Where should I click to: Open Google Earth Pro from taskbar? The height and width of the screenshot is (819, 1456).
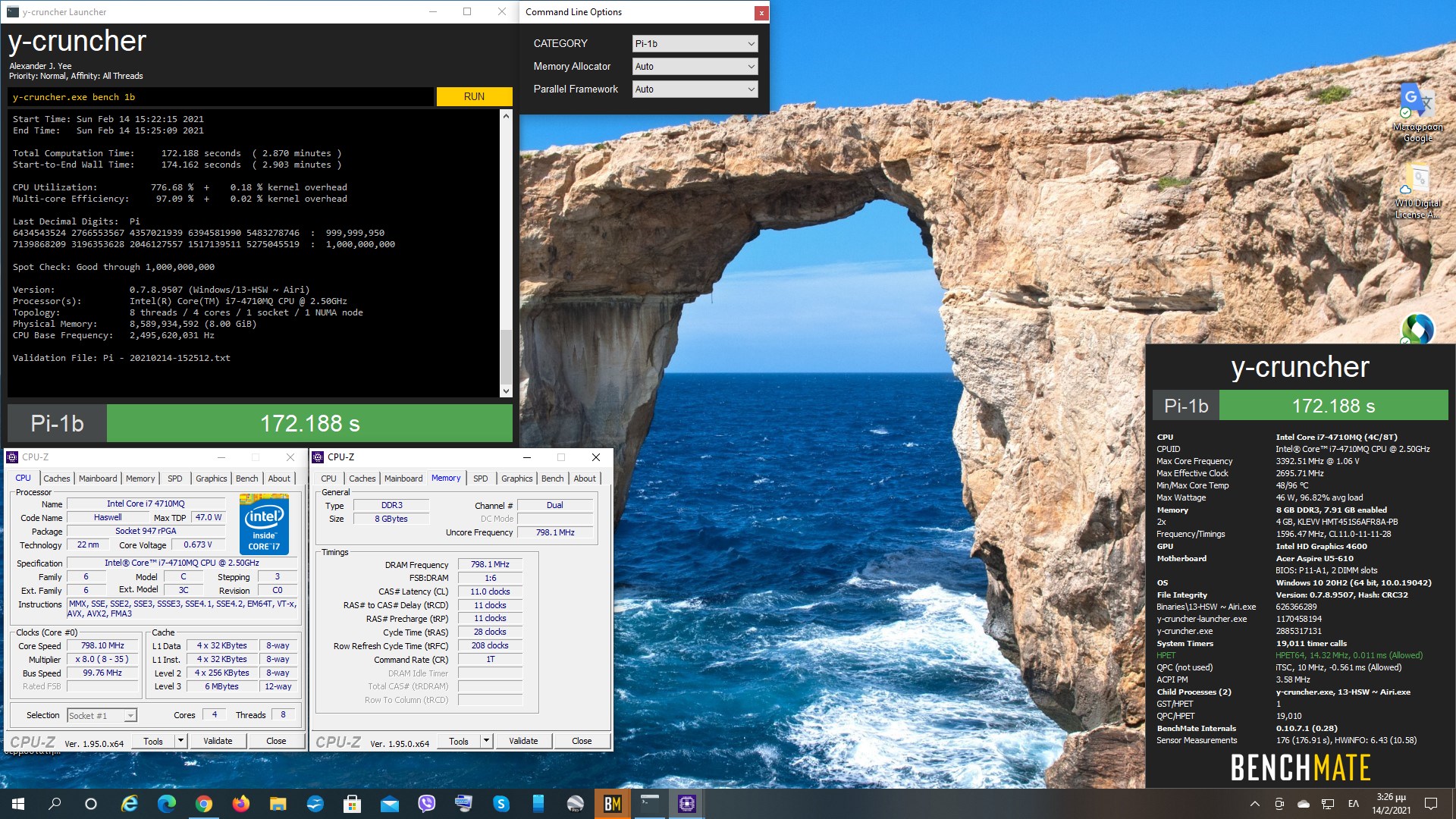pyautogui.click(x=576, y=804)
